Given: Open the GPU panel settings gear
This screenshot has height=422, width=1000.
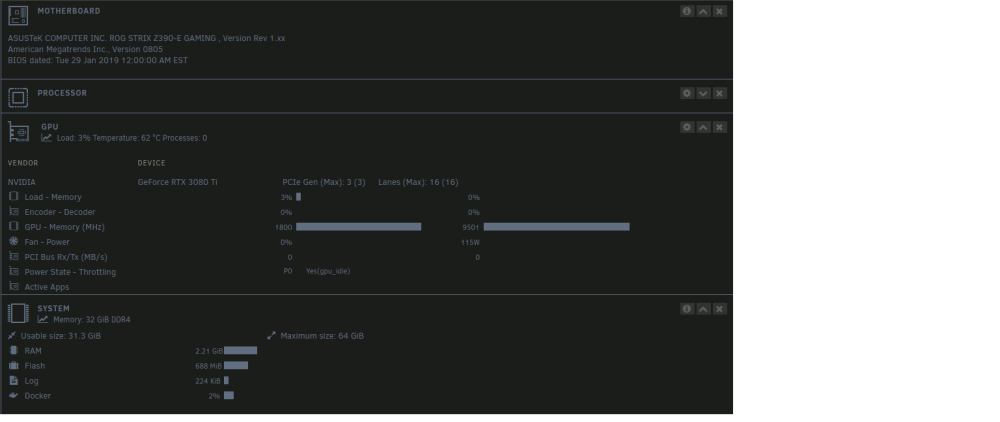Looking at the screenshot, I should click(687, 127).
